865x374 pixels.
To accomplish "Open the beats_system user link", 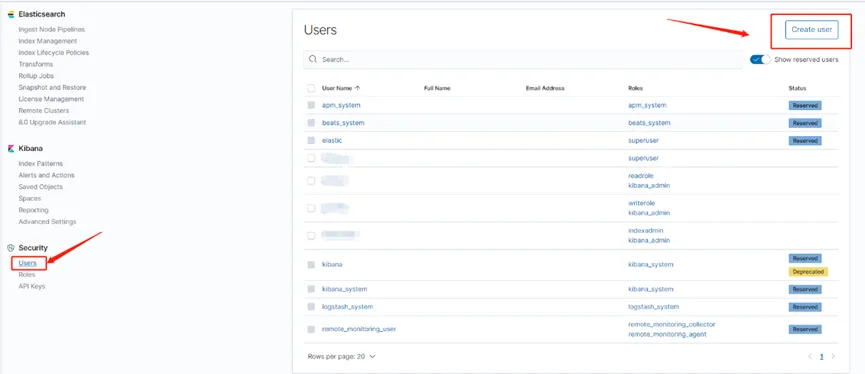I will tap(343, 122).
